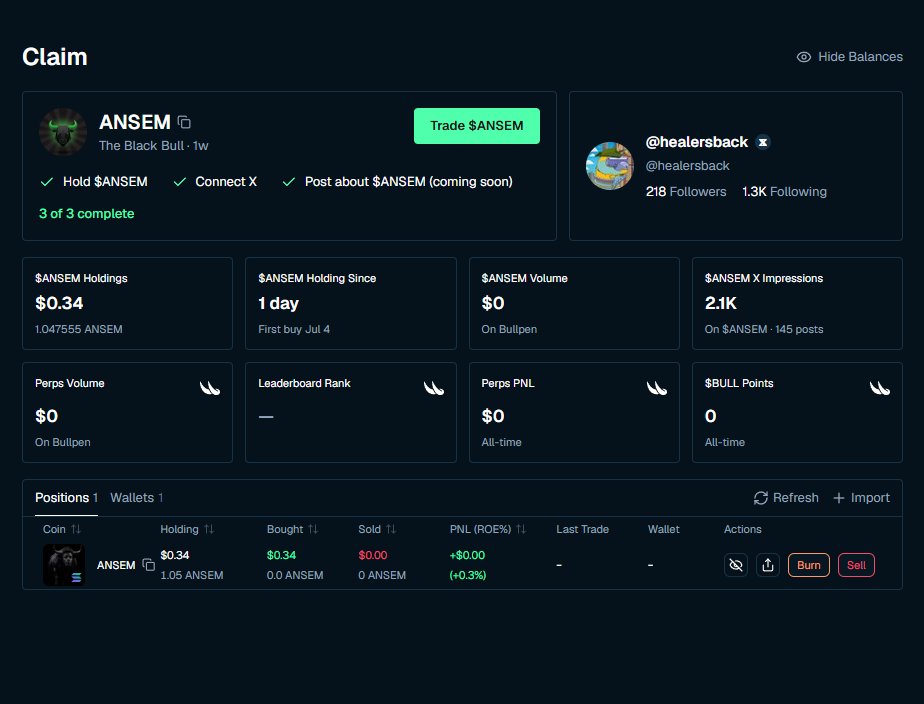Click 1.047555 ANSEM amount
The width and height of the screenshot is (924, 704).
coord(79,329)
